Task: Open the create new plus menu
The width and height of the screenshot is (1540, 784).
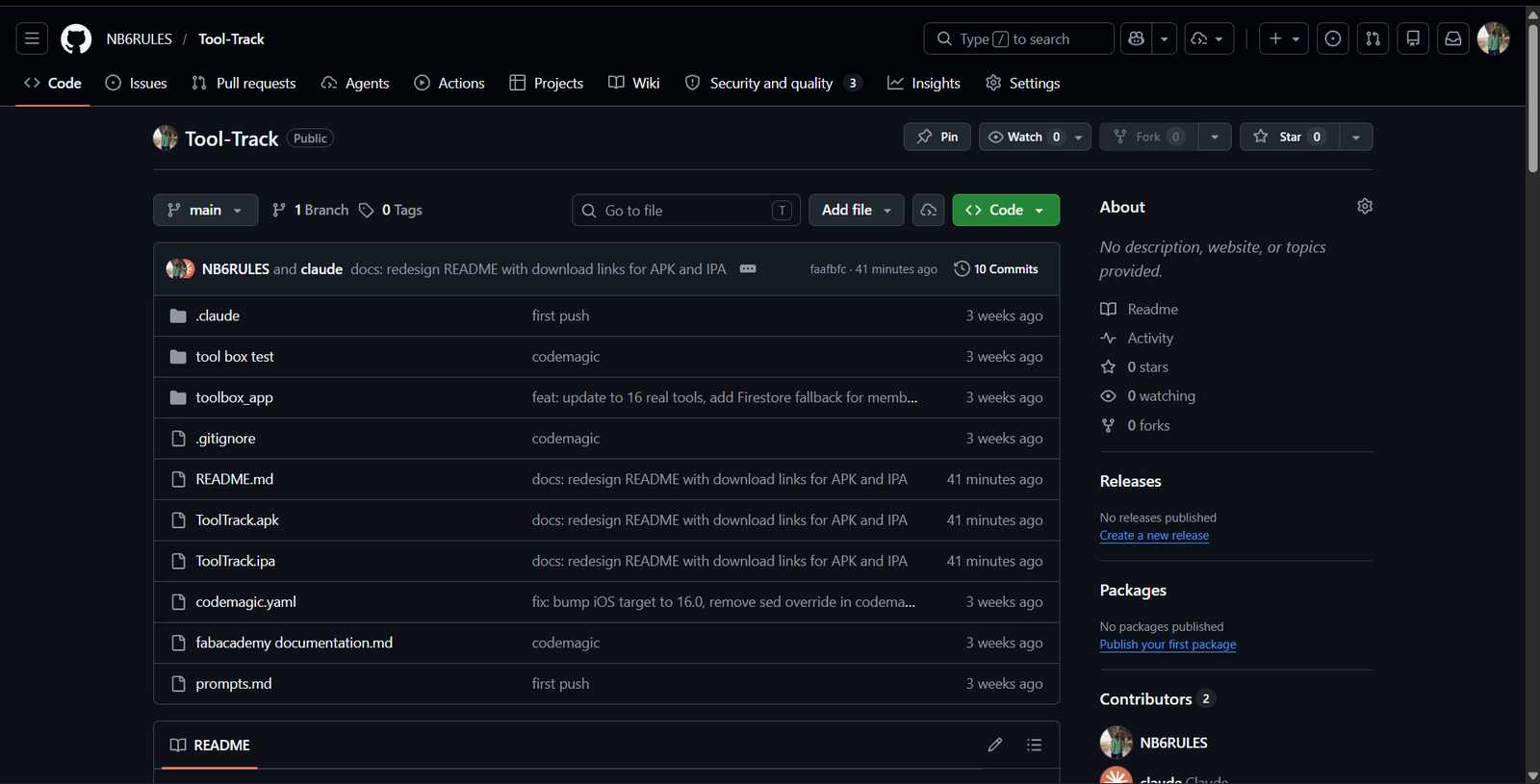Action: [x=1284, y=38]
